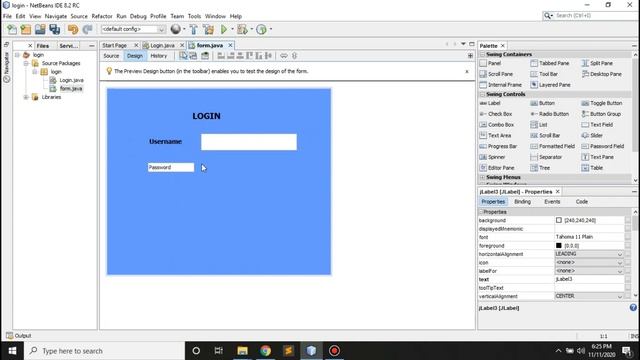
Task: Pick the Password Field component in Palette
Action: [602, 146]
